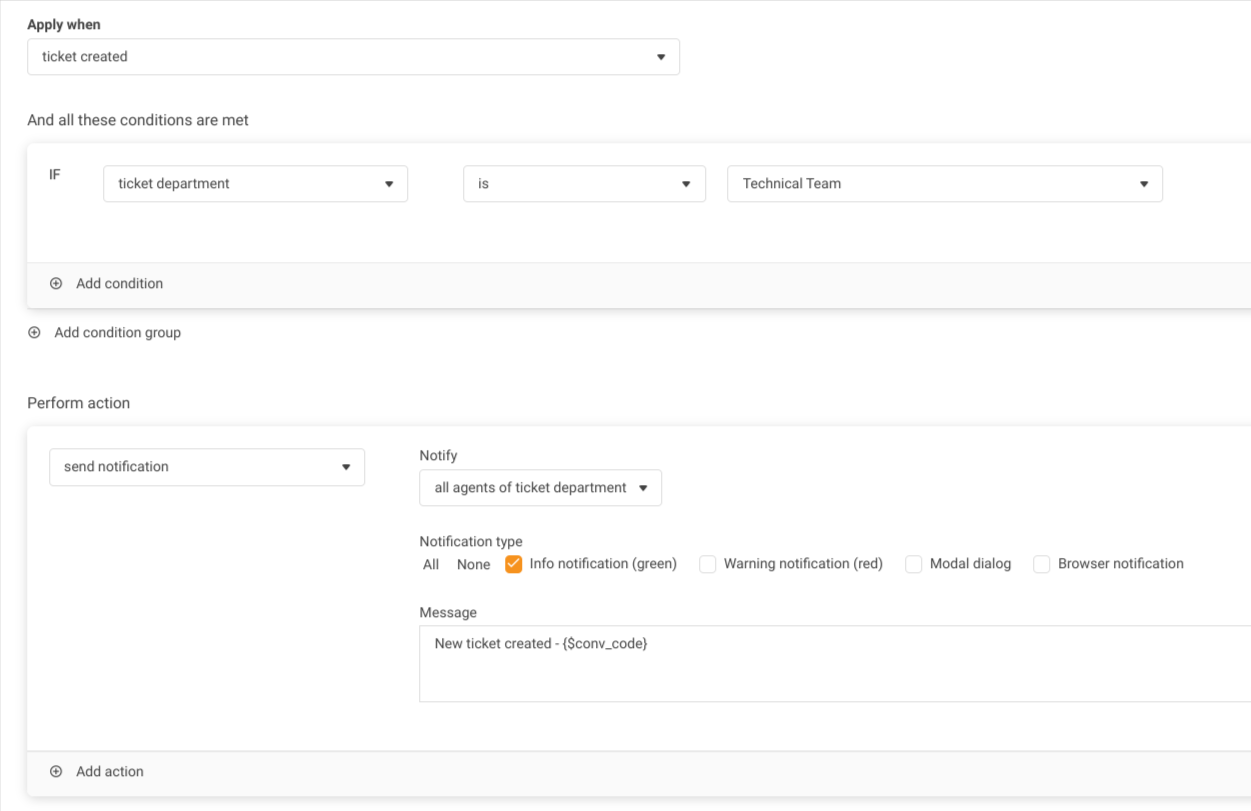This screenshot has width=1251, height=811.
Task: Select None for notification types
Action: 474,565
